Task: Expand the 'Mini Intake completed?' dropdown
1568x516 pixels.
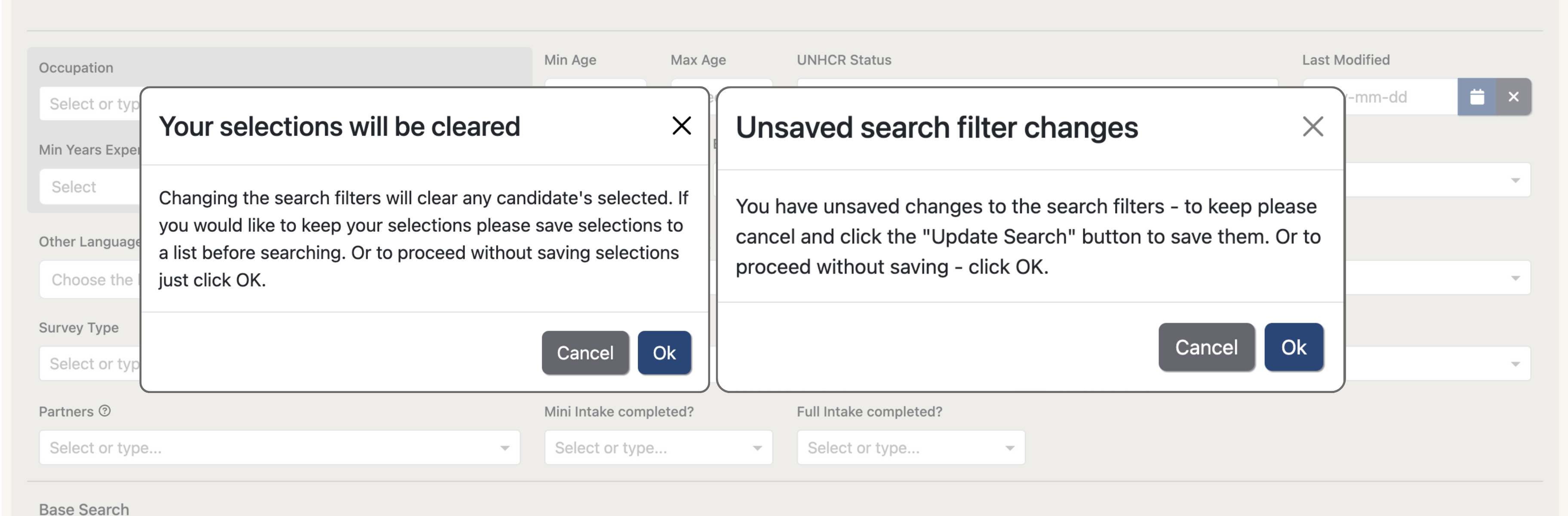Action: (658, 447)
